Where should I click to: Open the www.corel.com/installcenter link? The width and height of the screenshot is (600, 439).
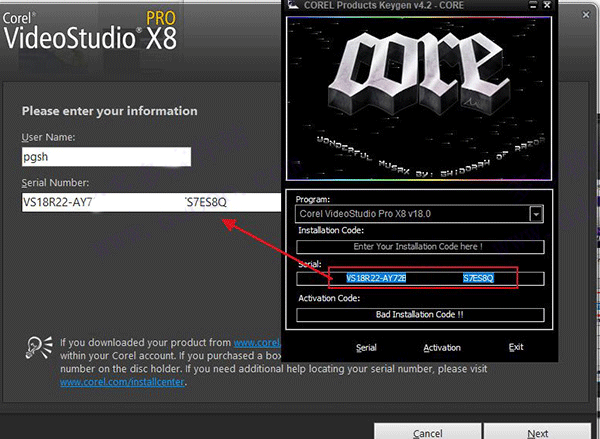(122, 382)
